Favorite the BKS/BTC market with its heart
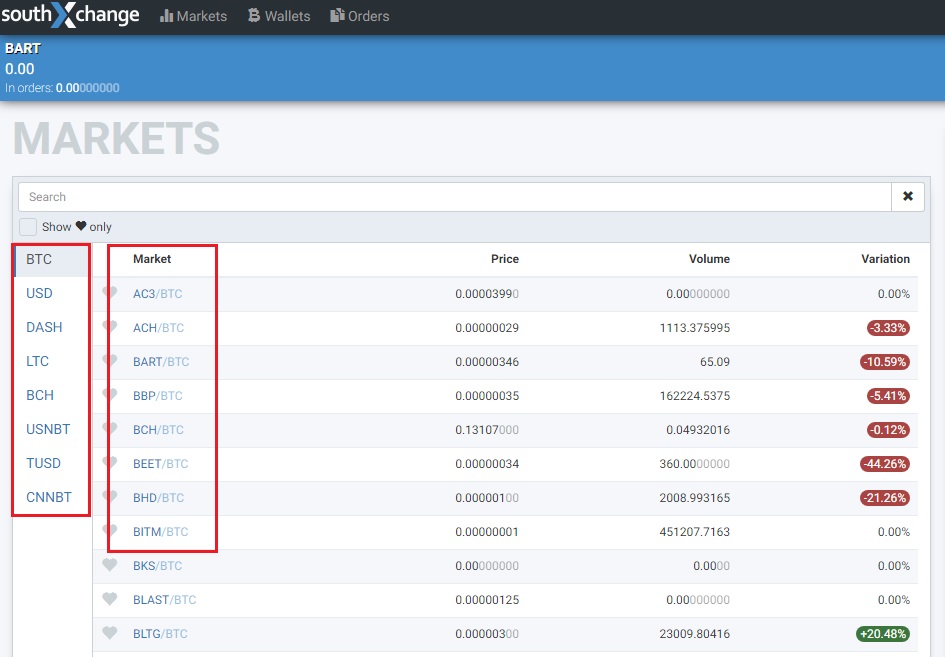 coord(110,565)
